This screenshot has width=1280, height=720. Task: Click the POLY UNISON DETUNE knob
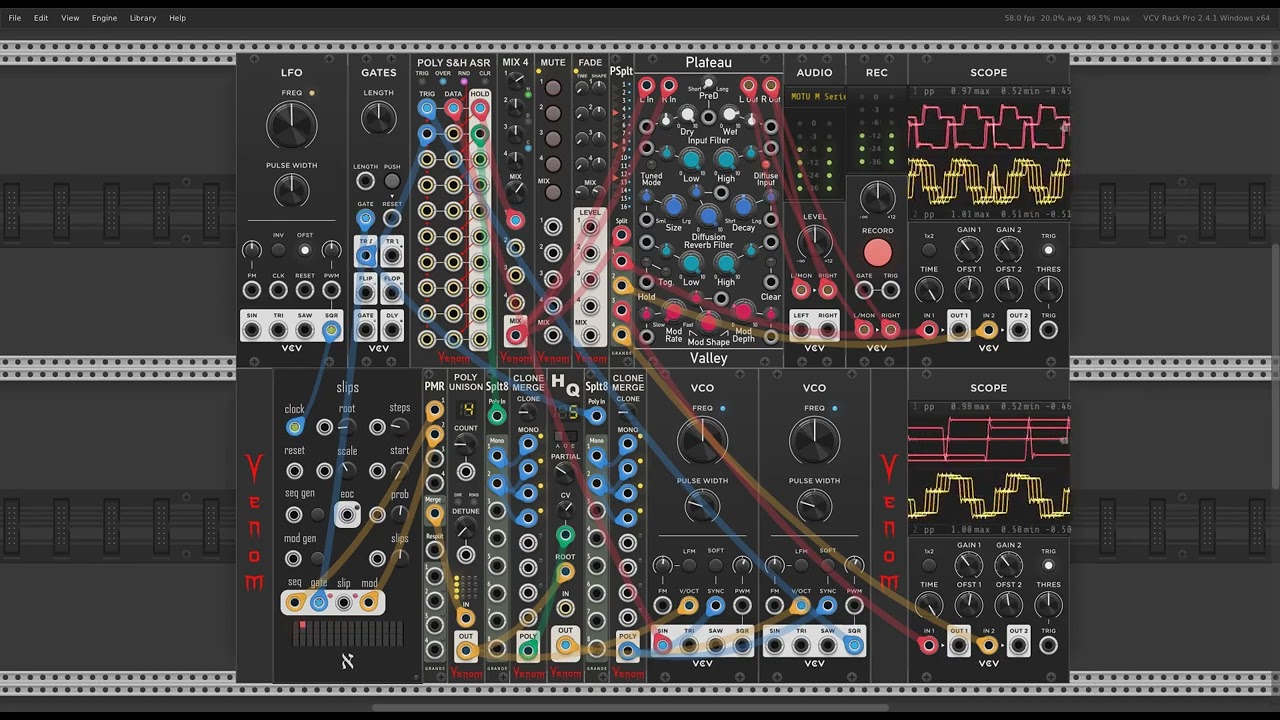pyautogui.click(x=466, y=530)
